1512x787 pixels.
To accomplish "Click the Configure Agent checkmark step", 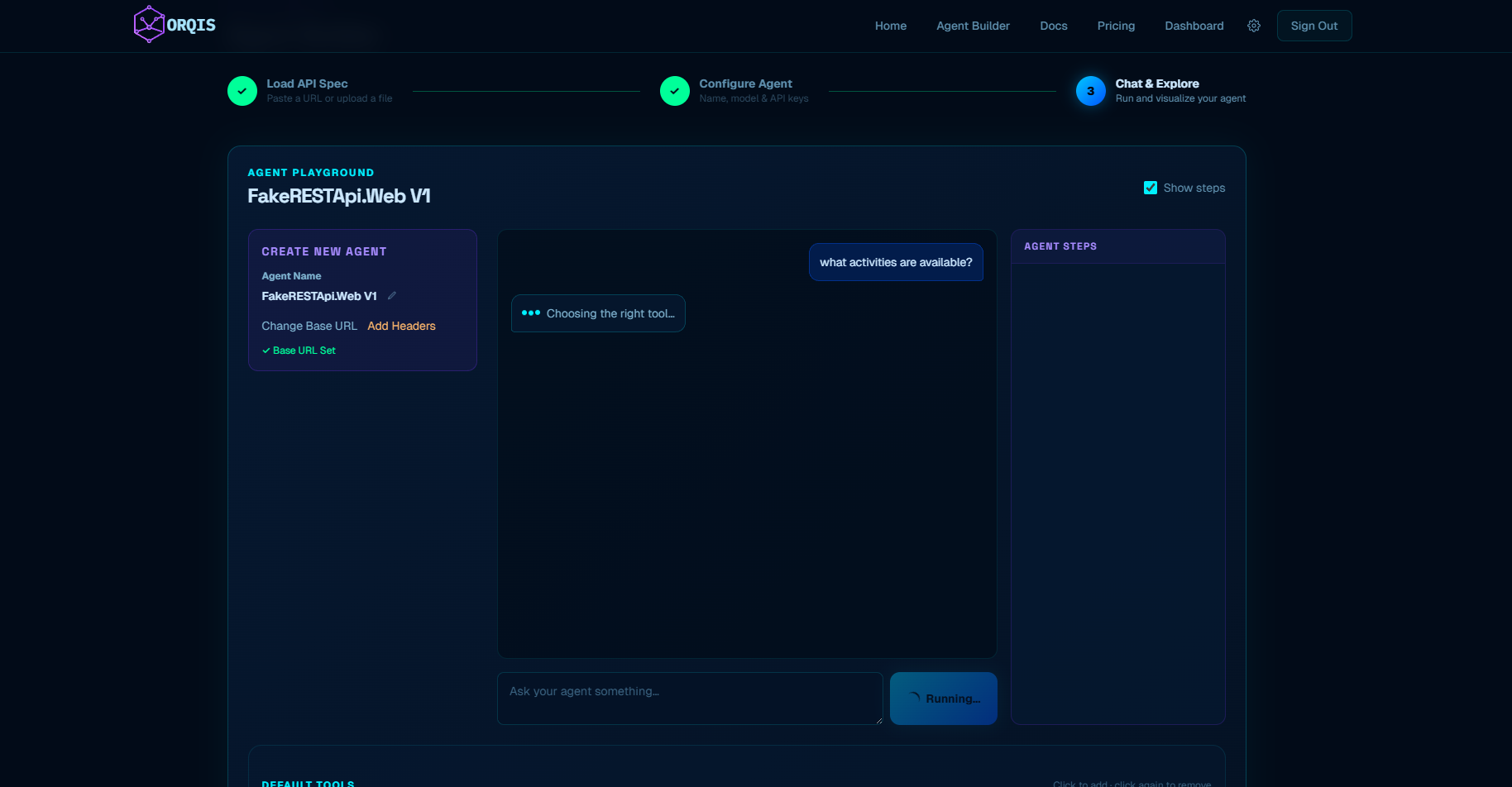I will click(x=675, y=91).
